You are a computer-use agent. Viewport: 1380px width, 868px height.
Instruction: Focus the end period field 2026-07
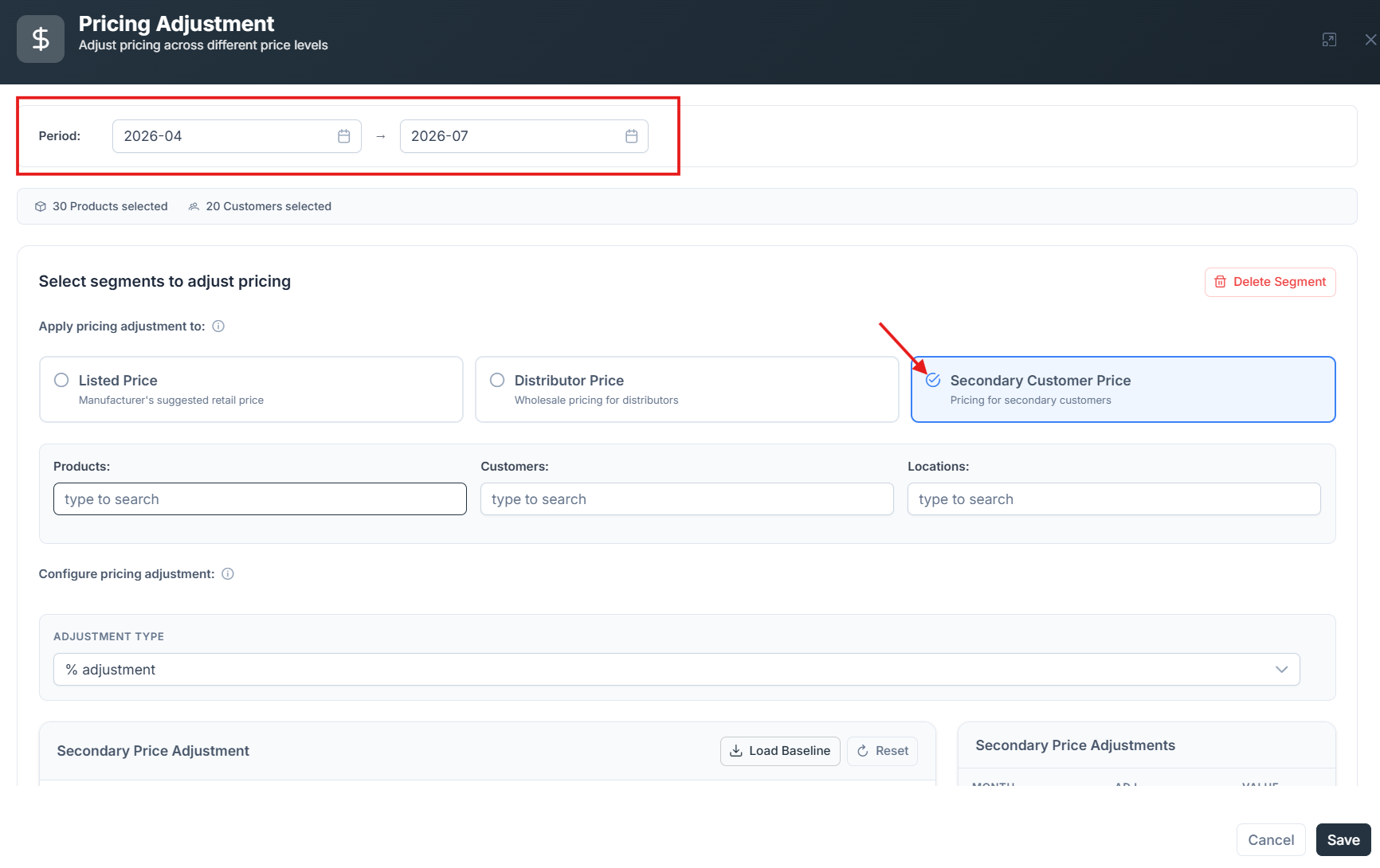[523, 136]
